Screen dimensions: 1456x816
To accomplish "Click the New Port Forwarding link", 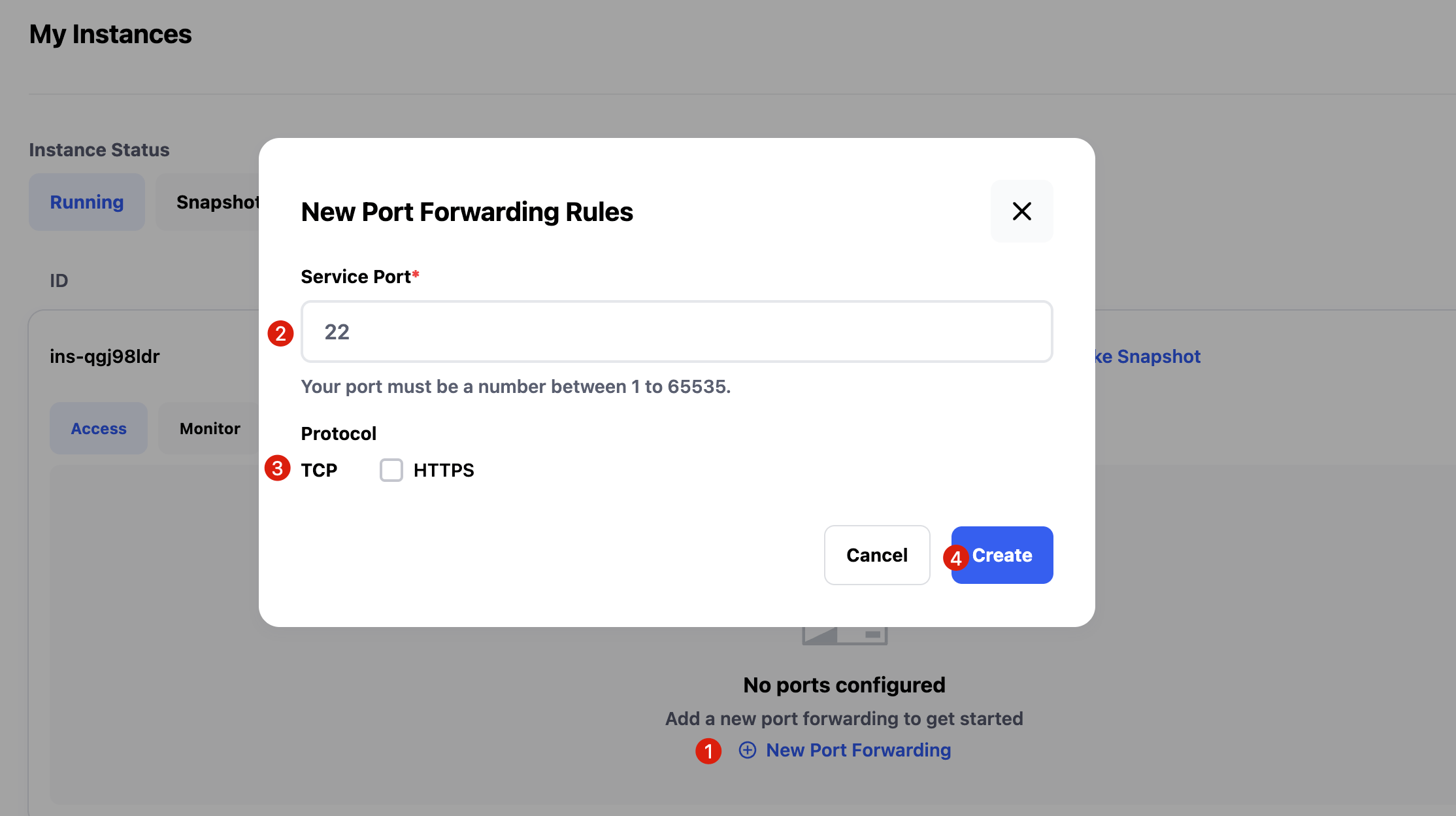I will click(x=858, y=750).
